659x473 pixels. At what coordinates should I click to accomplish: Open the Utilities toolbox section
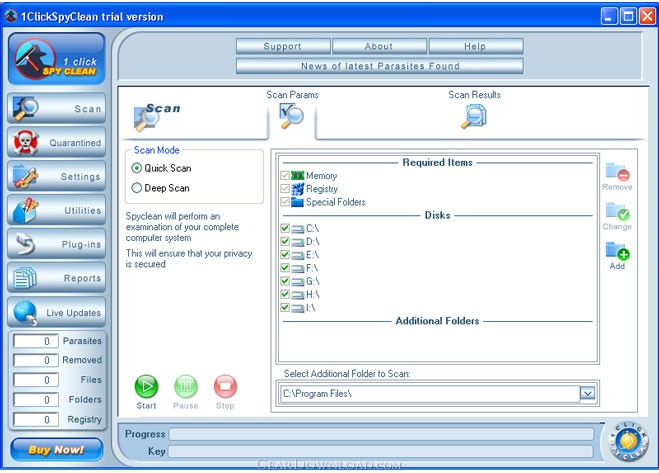click(56, 210)
